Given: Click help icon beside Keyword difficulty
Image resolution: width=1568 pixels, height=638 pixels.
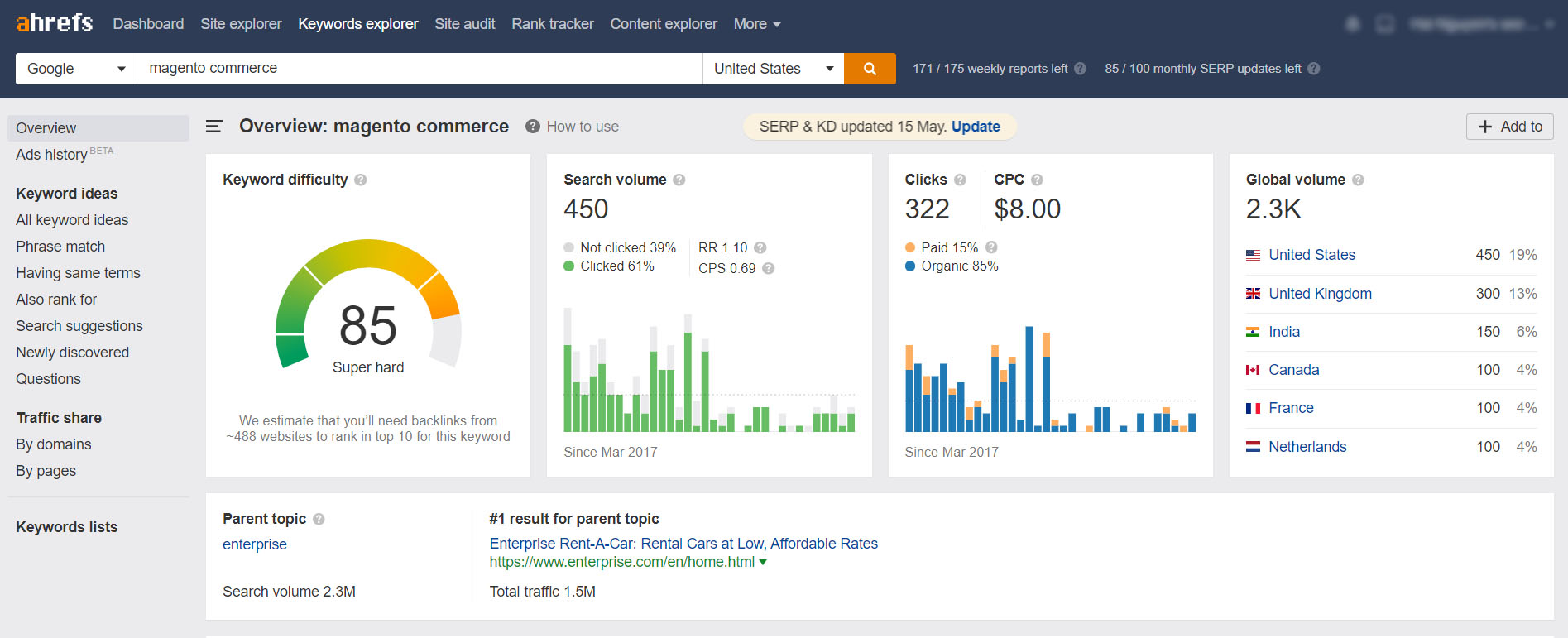Looking at the screenshot, I should [361, 180].
